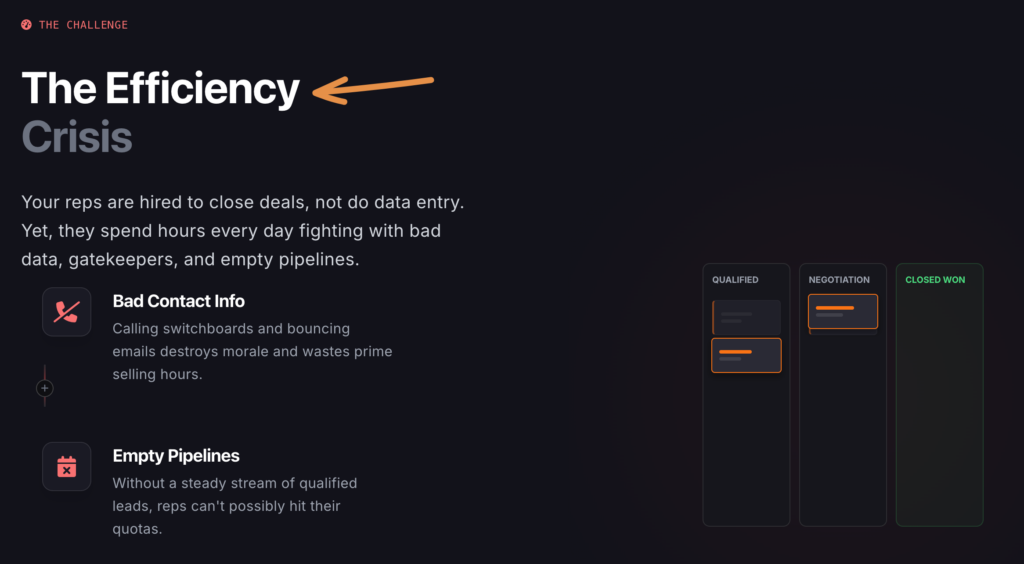Click the red icon beside THE CHALLENGE
Screen dimensions: 1024x564
[x=27, y=25]
